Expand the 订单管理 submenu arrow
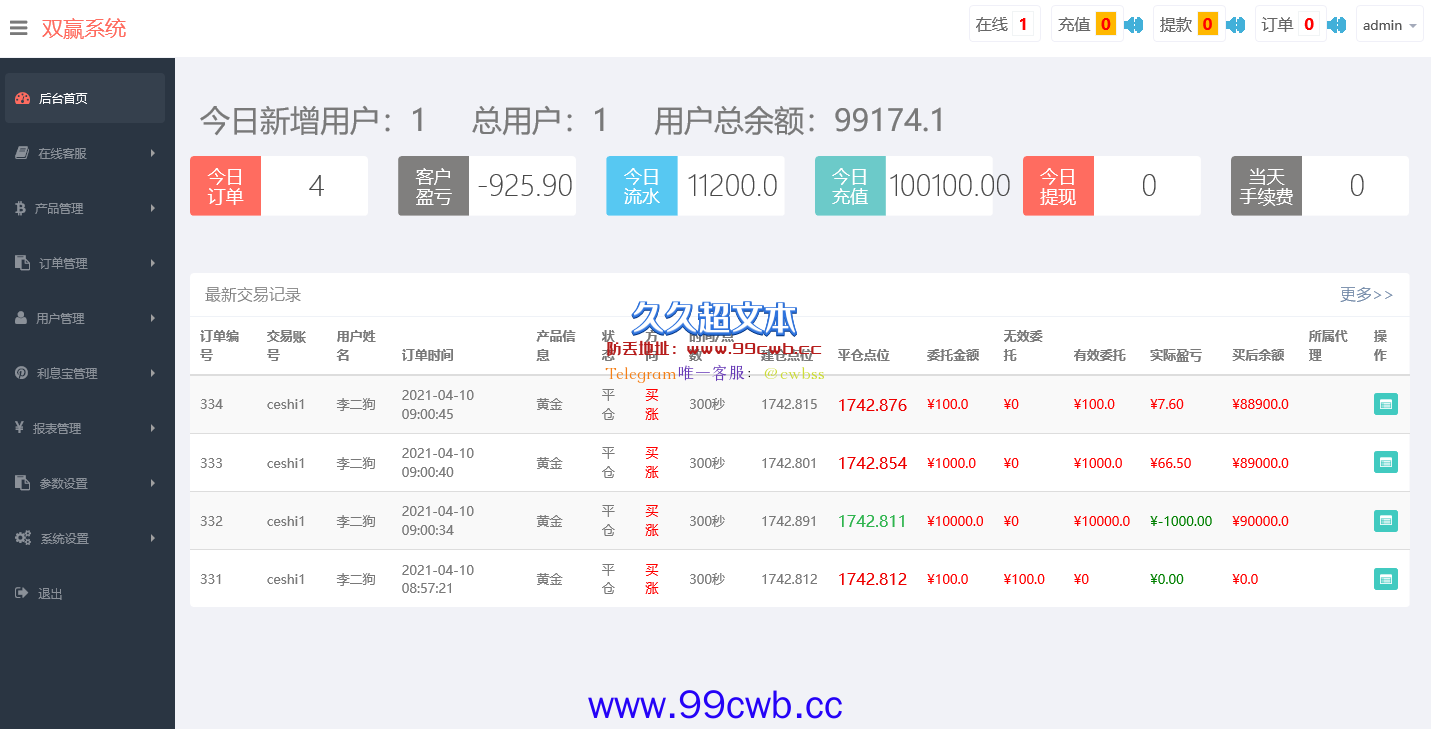This screenshot has width=1431, height=729. (153, 263)
